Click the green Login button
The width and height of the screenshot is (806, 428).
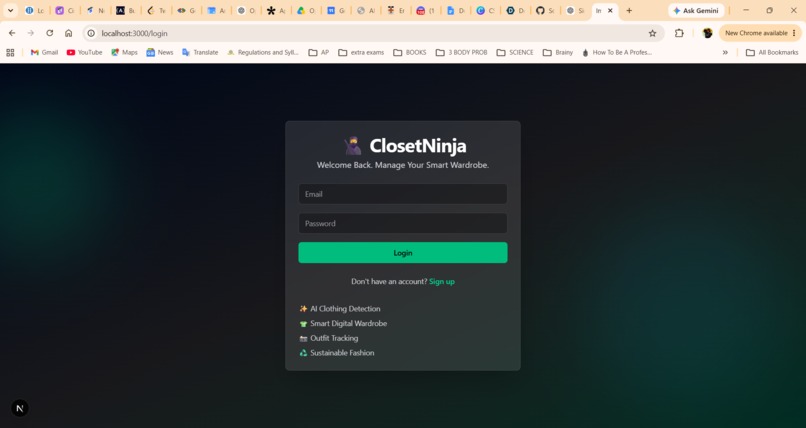(402, 253)
